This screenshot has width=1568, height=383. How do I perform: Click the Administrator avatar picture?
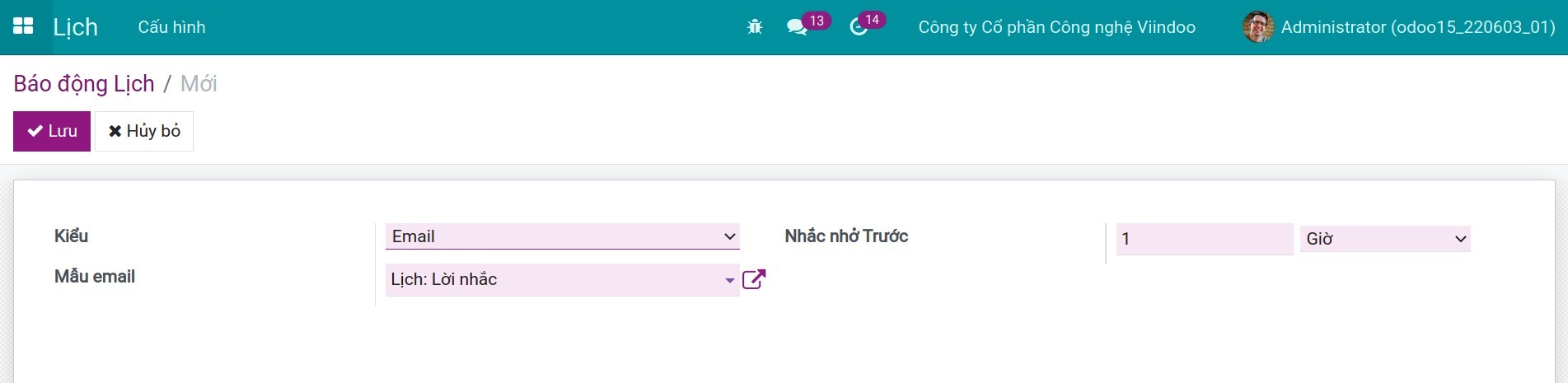1257,27
